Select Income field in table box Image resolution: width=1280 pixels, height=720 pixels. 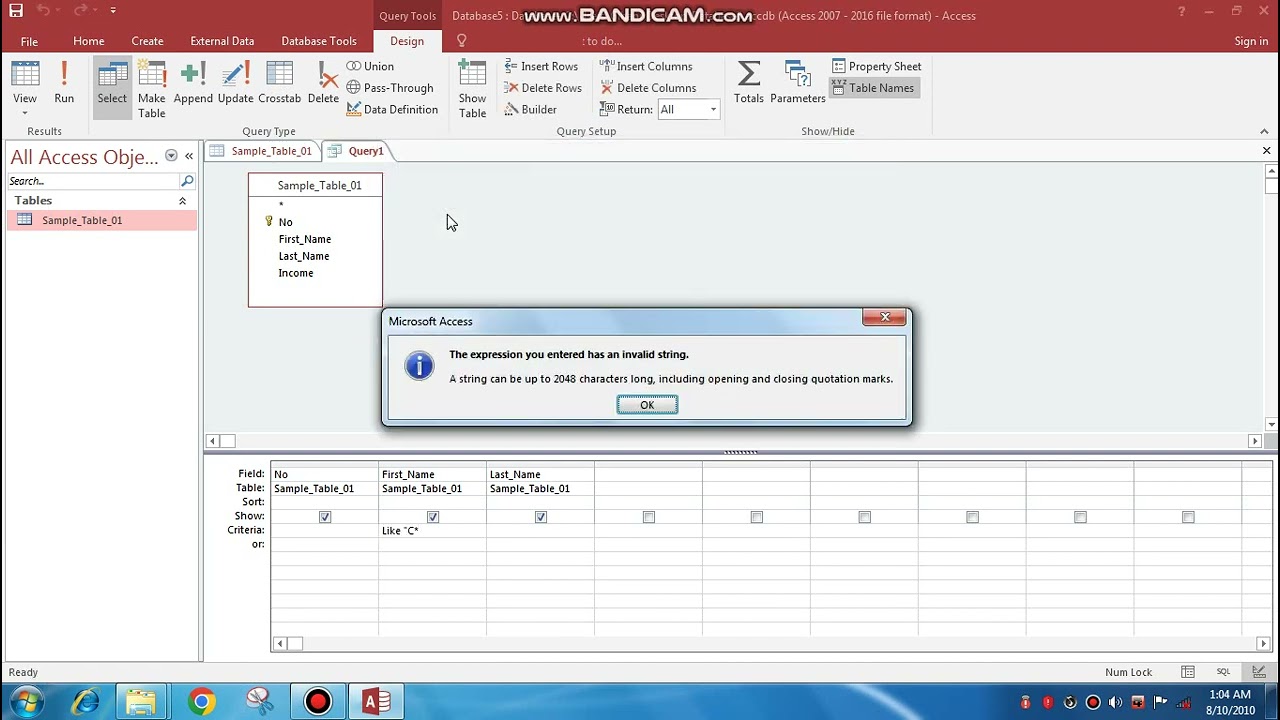(x=296, y=273)
